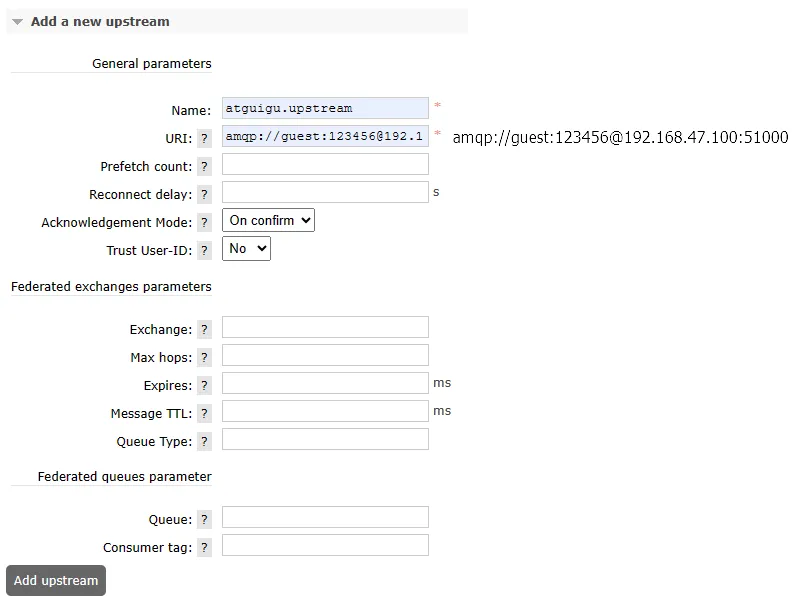The image size is (794, 601).
Task: Click the Max hops help icon
Action: pos(204,358)
